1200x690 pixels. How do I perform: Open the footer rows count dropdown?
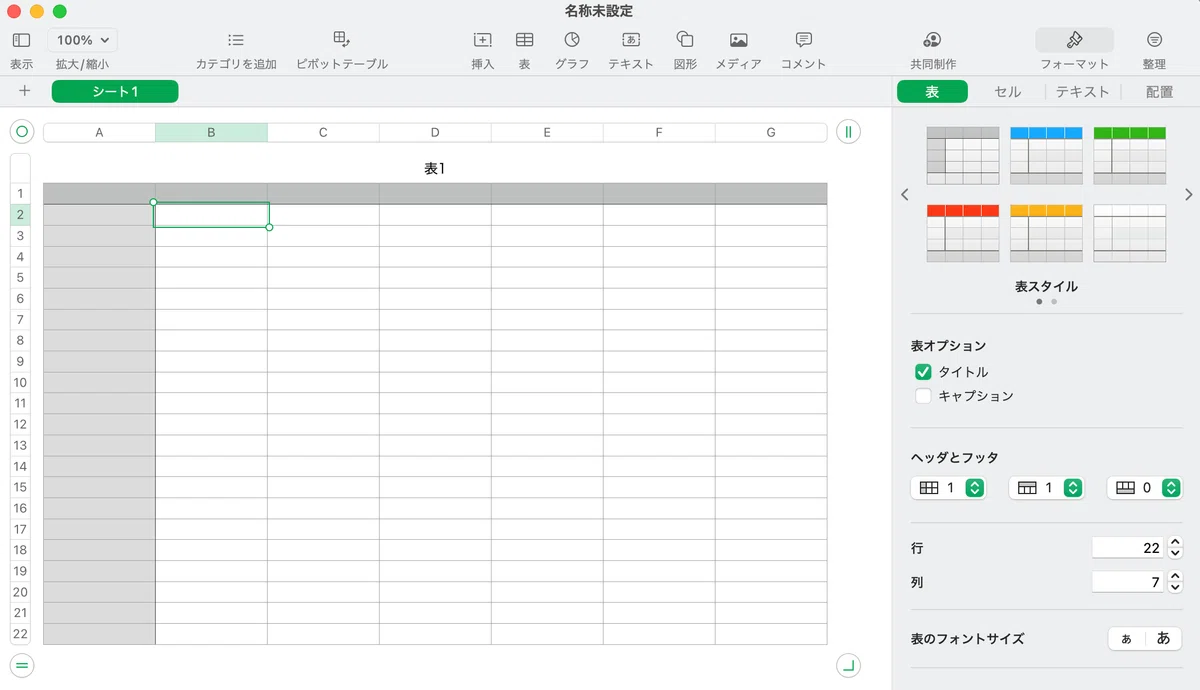click(x=1144, y=488)
